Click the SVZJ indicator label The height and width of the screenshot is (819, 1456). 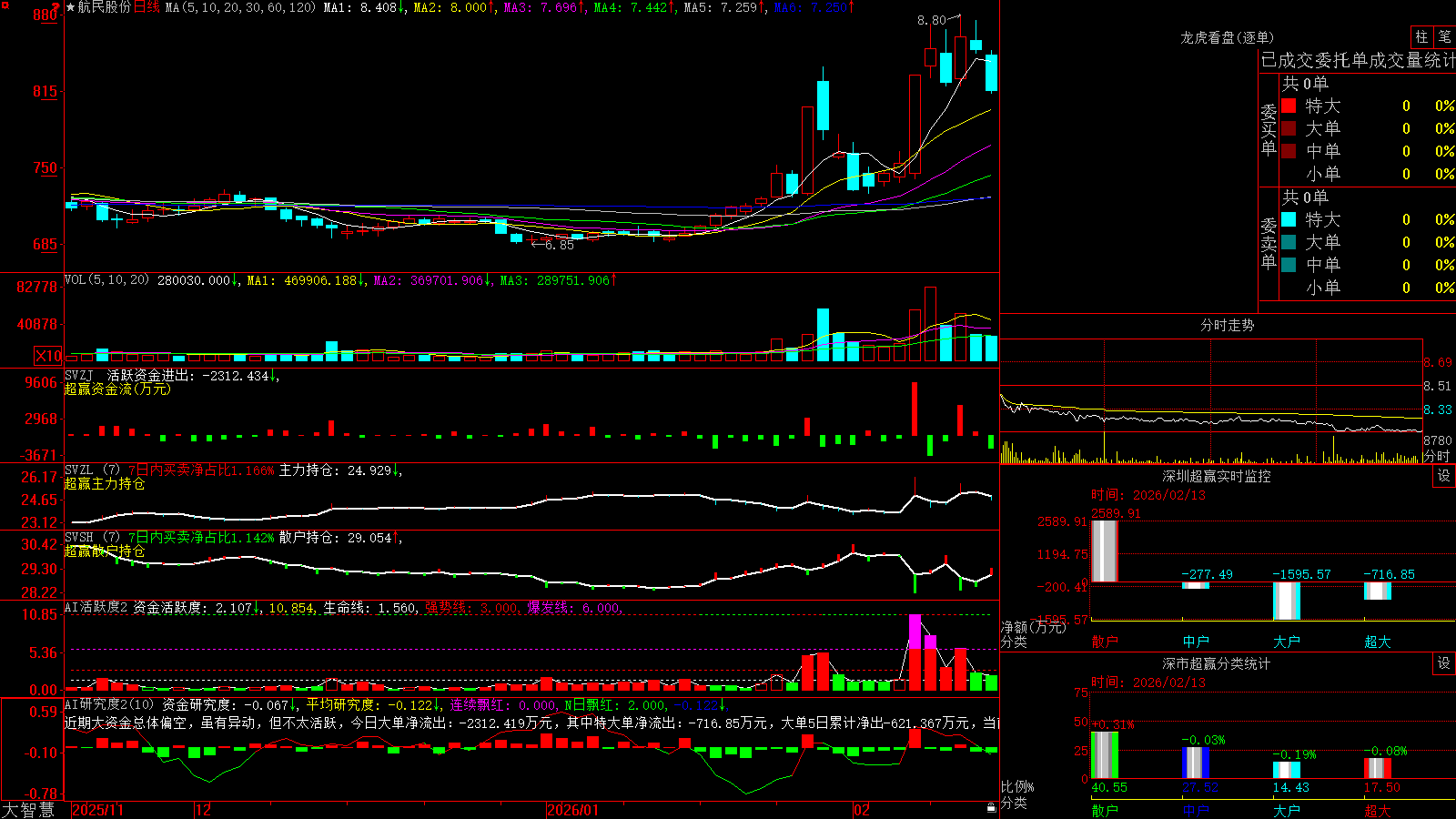pyautogui.click(x=79, y=375)
